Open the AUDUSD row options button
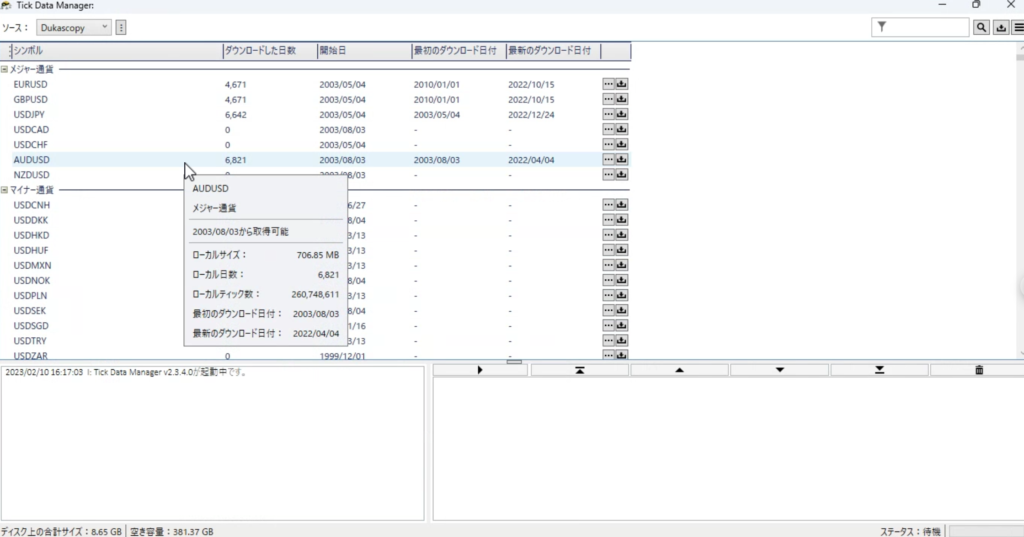 tap(609, 159)
